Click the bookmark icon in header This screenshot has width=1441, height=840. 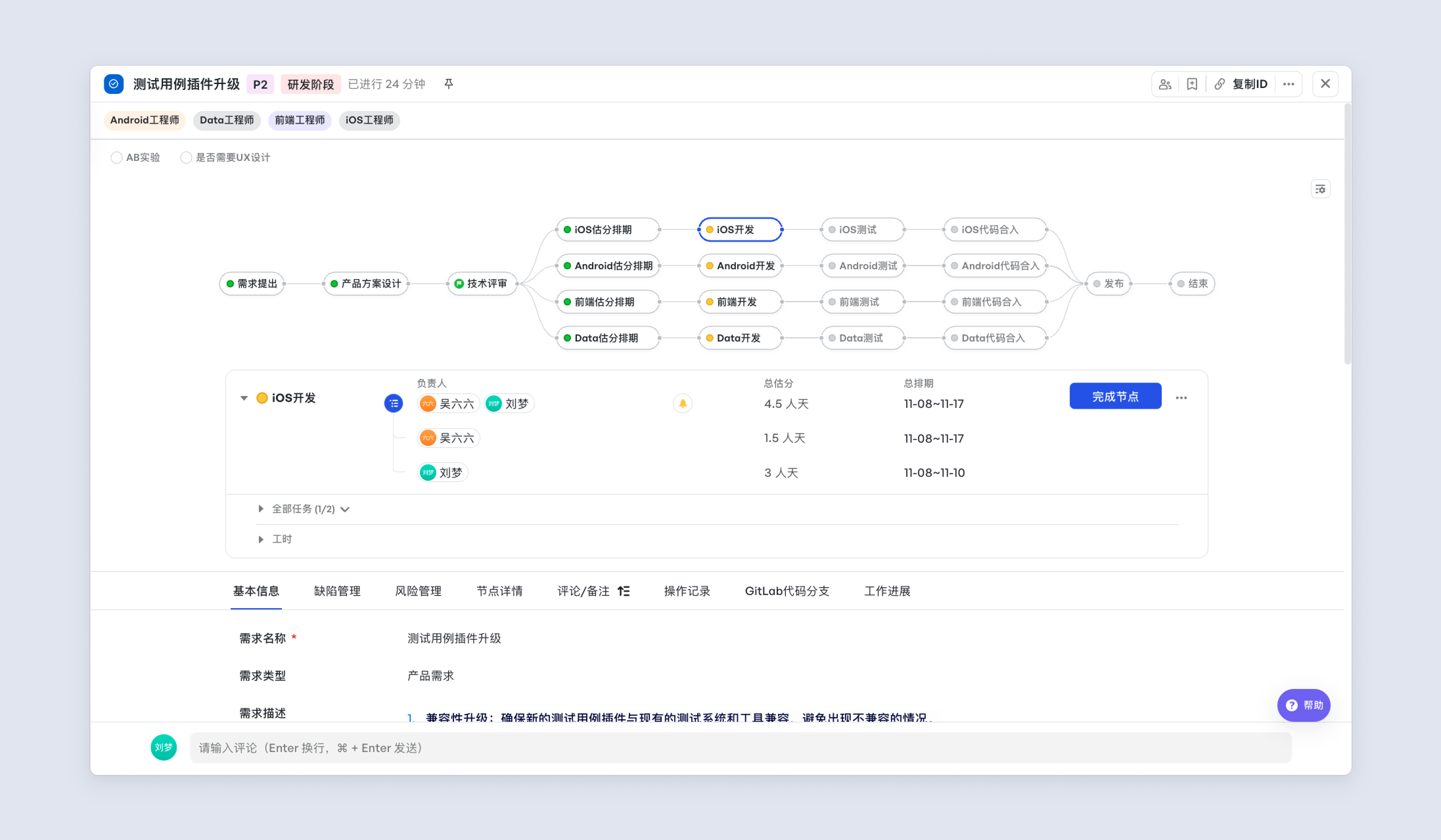coord(1192,84)
